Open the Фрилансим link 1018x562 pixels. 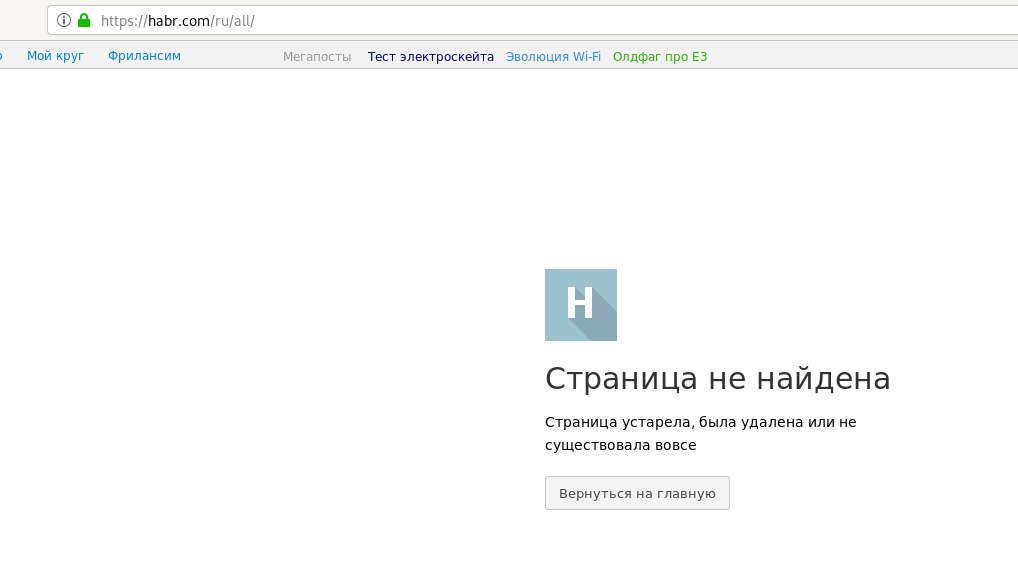click(144, 56)
